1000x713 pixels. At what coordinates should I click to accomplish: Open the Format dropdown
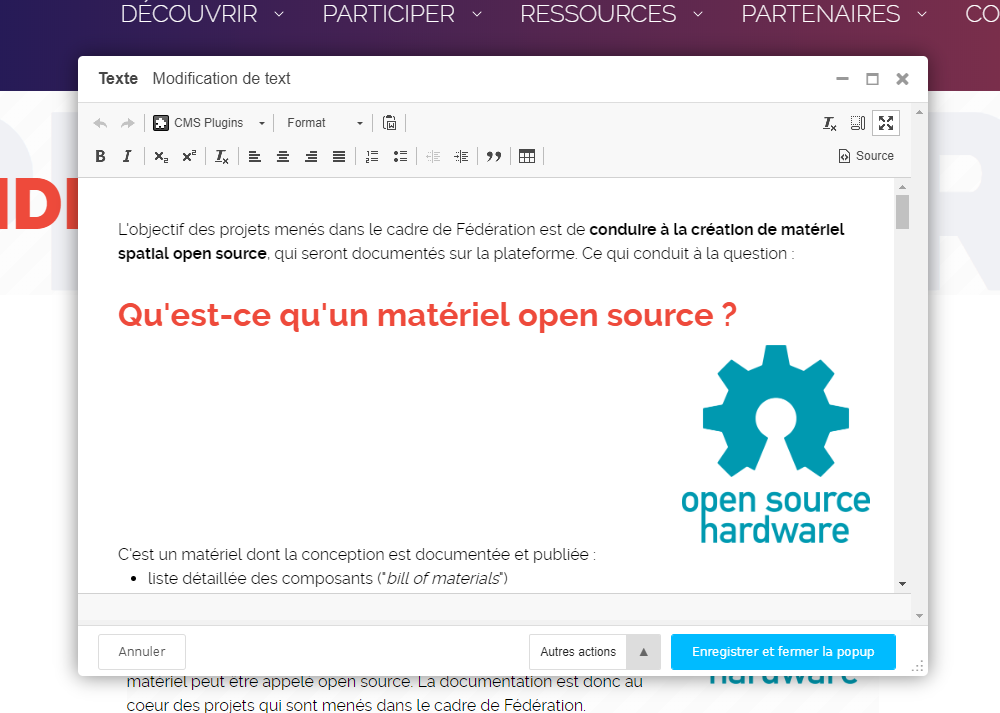pos(324,123)
